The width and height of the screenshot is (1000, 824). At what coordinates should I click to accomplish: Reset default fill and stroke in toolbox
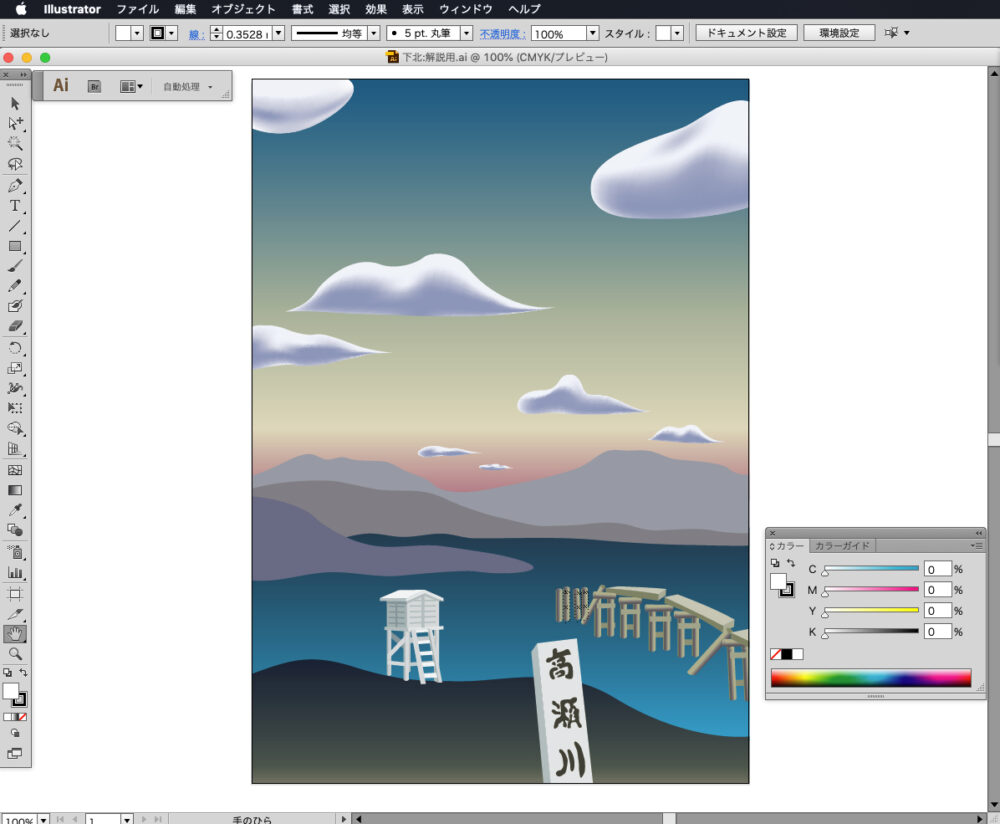pyautogui.click(x=8, y=673)
